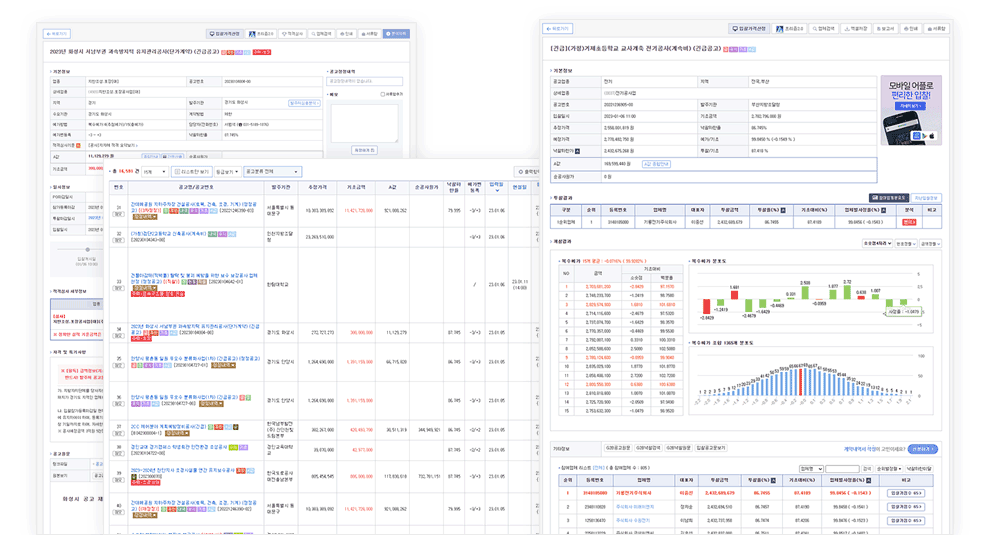Screen dimensions: 989x535
Task: Open the 등급보기 dropdown
Action: click(x=227, y=172)
